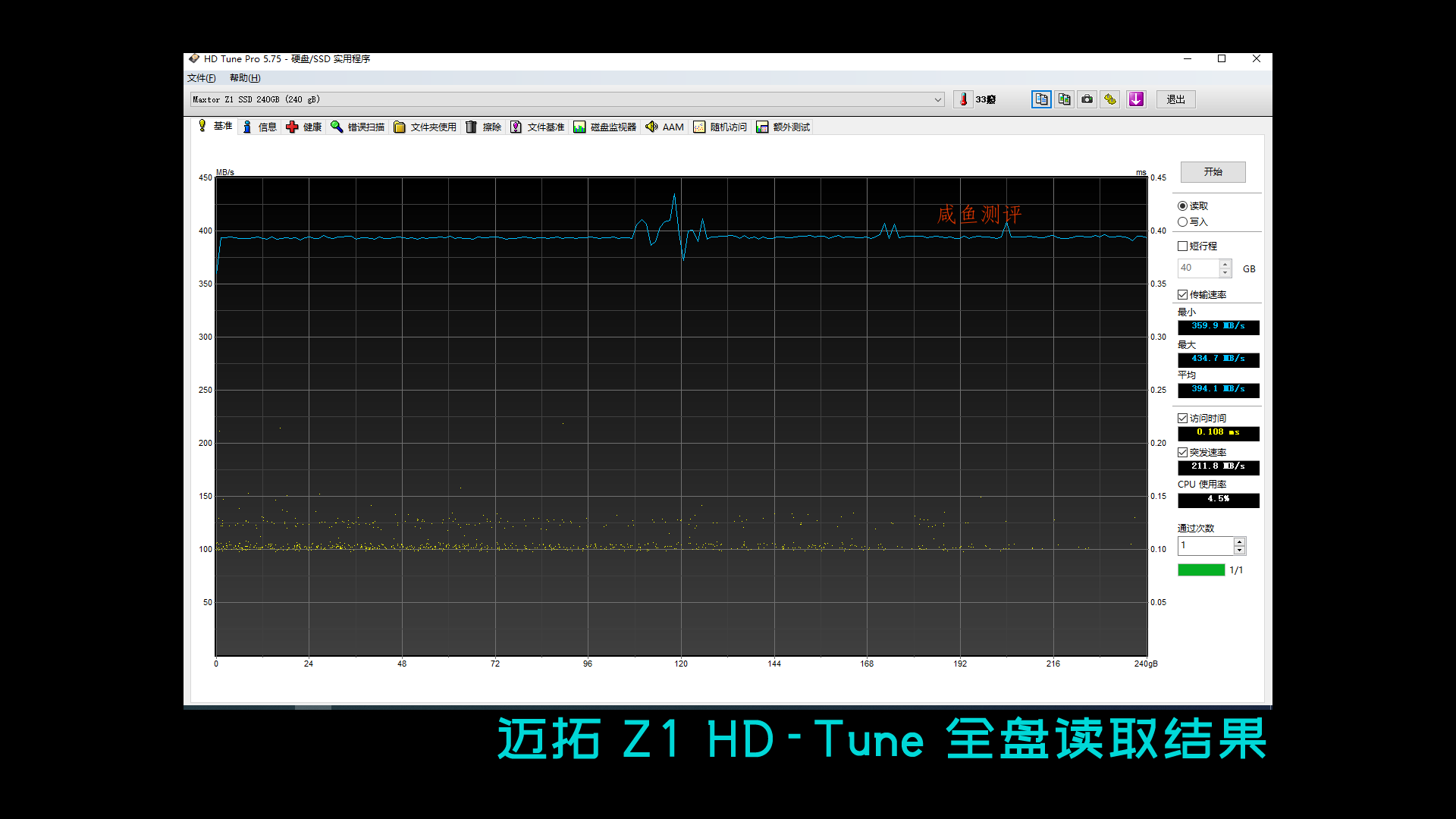1456x819 pixels.
Task: Click the icon of 文件基准 tab
Action: tap(516, 127)
